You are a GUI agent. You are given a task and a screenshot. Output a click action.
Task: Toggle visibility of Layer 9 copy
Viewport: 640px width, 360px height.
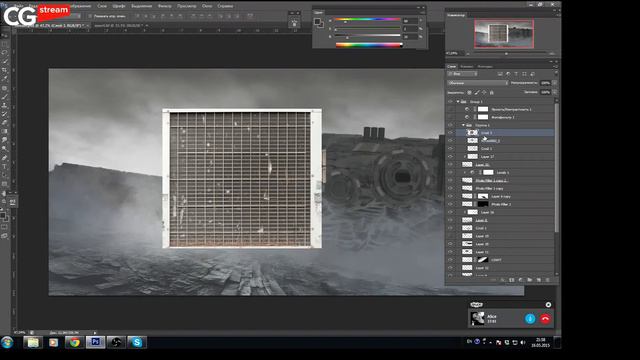coord(450,196)
